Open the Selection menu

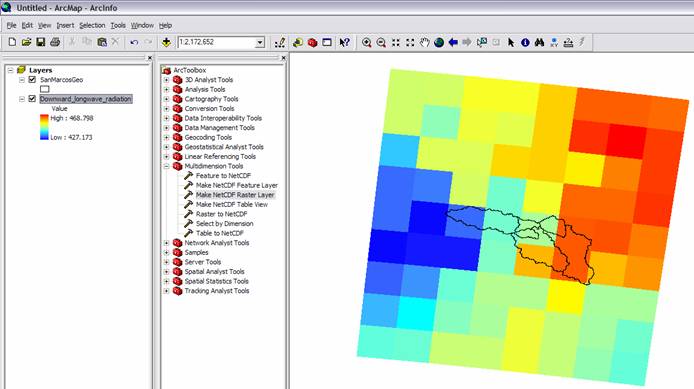[92, 25]
